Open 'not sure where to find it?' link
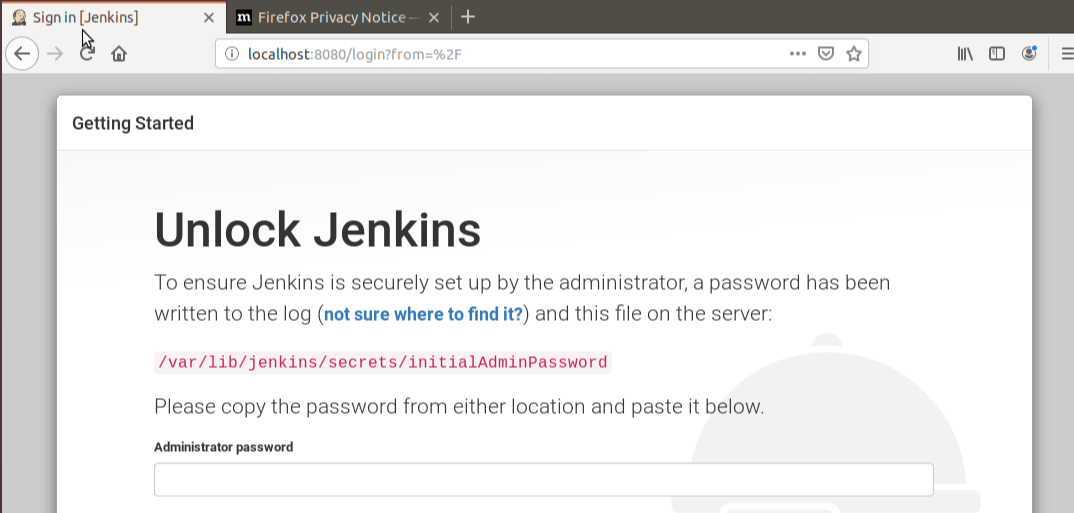1074x513 pixels. tap(423, 314)
